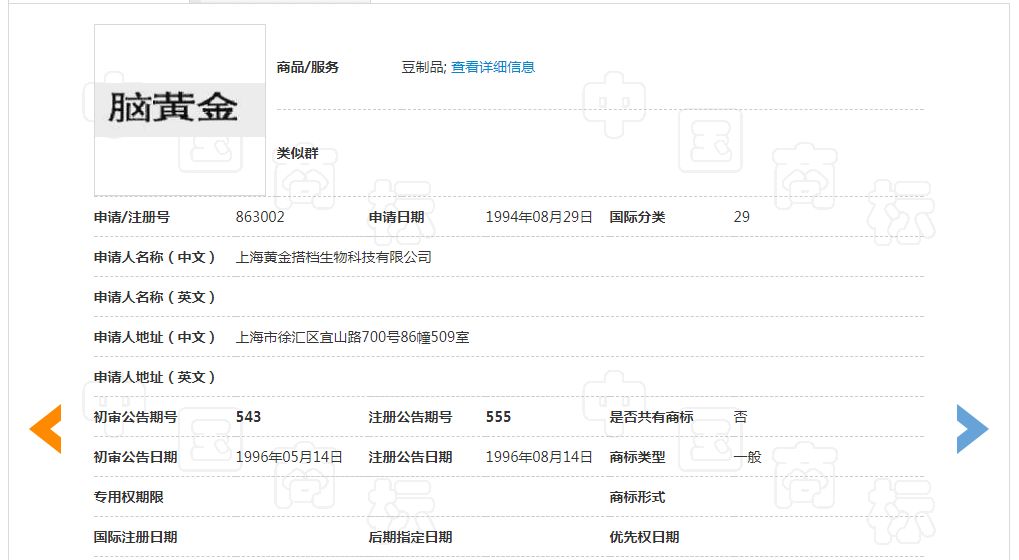
Task: Click the 后期指定日期 label
Action: (x=411, y=537)
